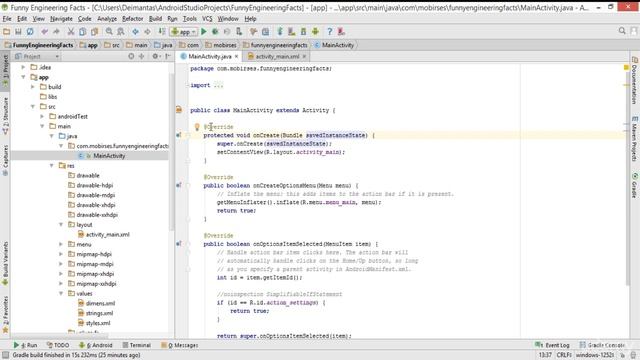
Task: Open the Terminal tool window
Action: [x=137, y=345]
